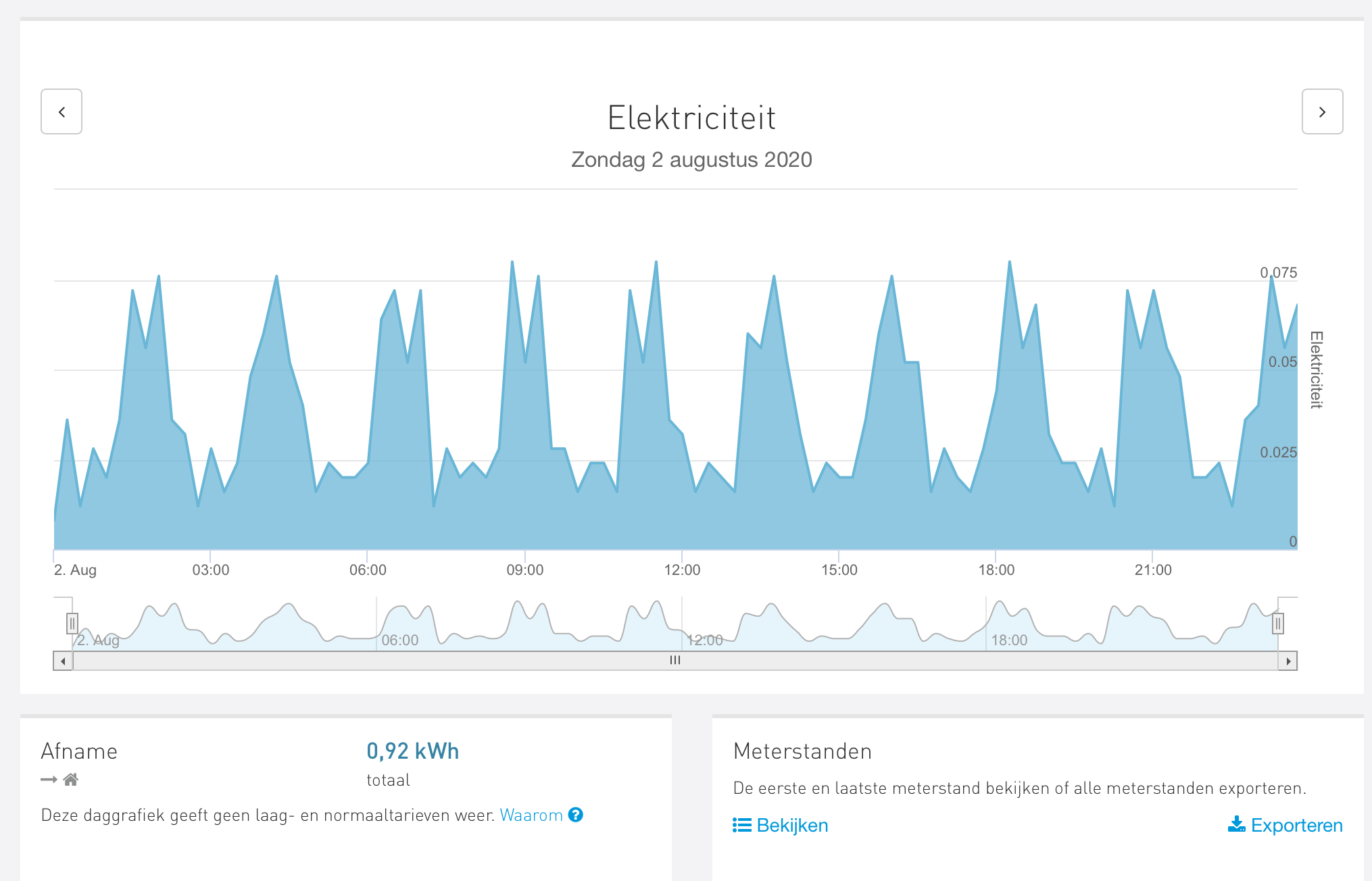Open the Waarom explanation link
This screenshot has width=1372, height=881.
531,815
